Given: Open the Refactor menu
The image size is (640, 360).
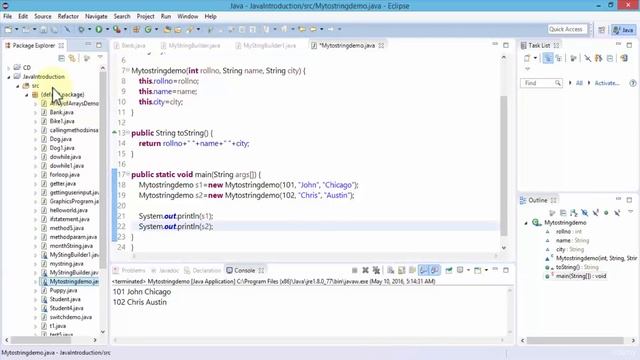Looking at the screenshot, I should tap(68, 16).
